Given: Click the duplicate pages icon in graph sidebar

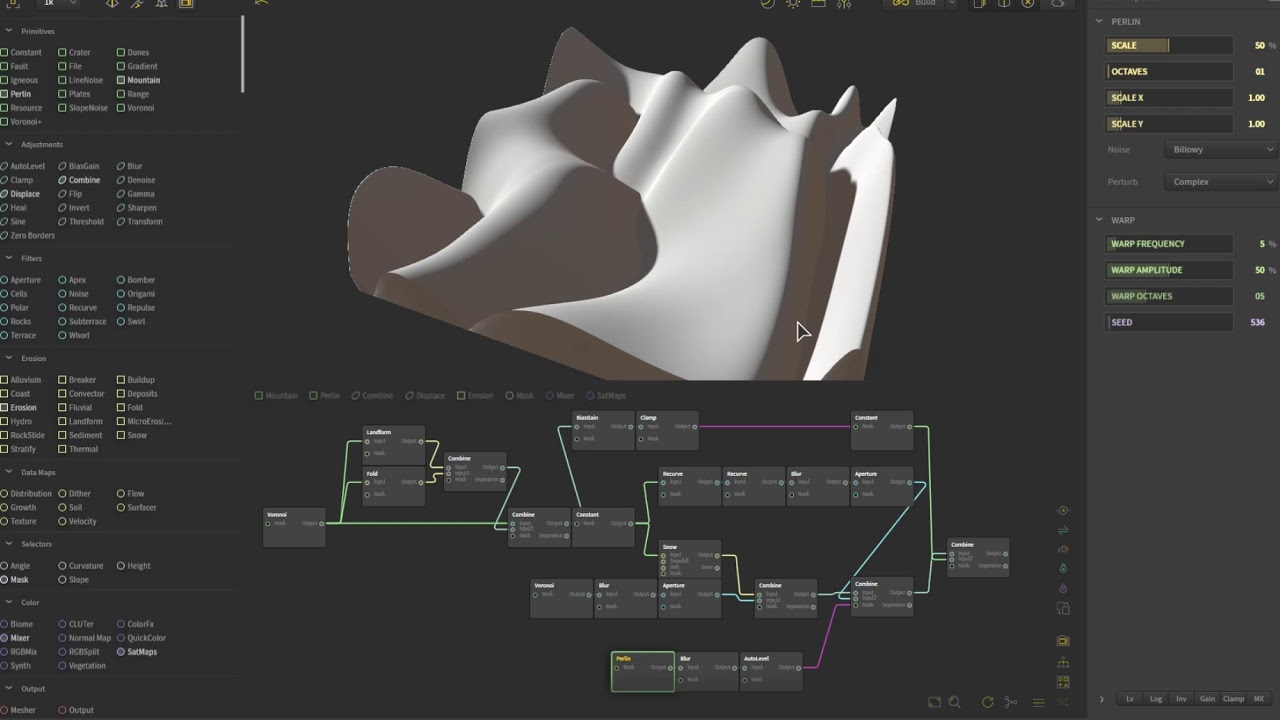Looking at the screenshot, I should 1063,608.
